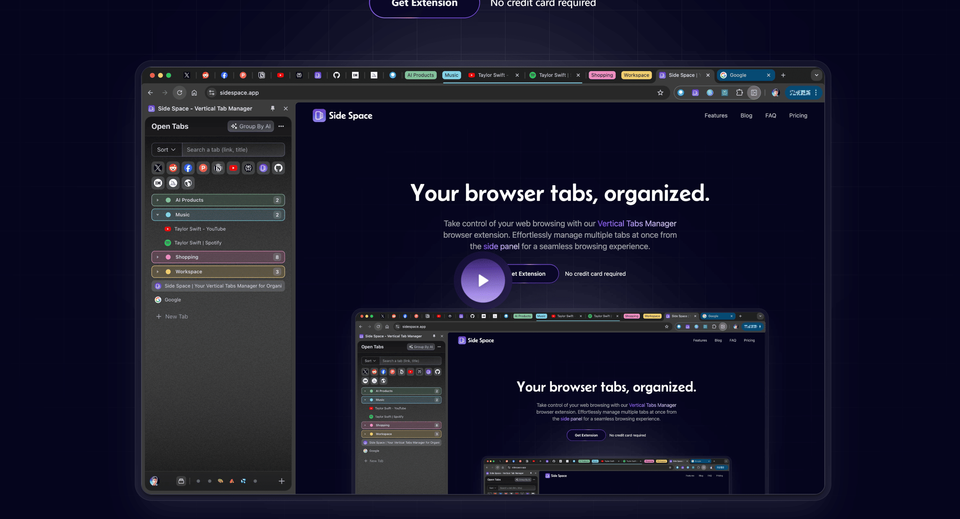Image resolution: width=960 pixels, height=519 pixels.
Task: Click the plus icon at side panel bottom
Action: 281,481
